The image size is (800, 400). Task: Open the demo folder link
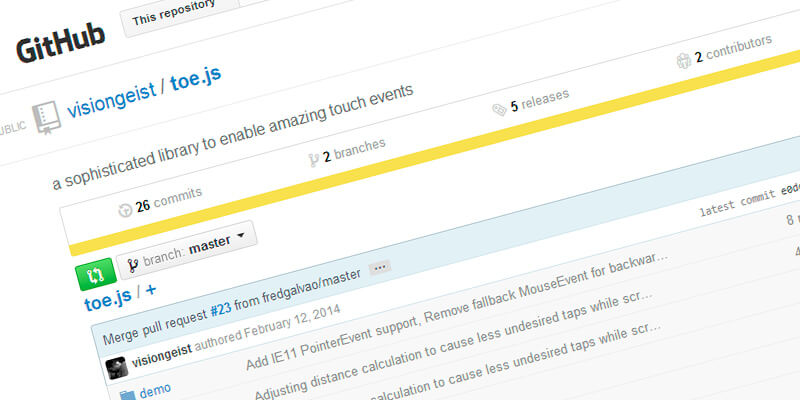153,389
